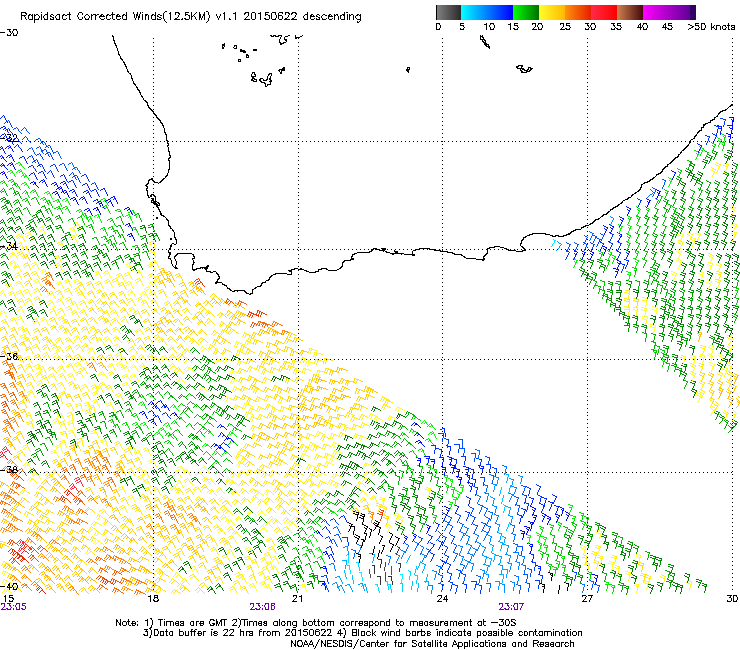Click the '20150622 descending' text in the title
Viewport: 740px width, 650px height.
pyautogui.click(x=302, y=17)
